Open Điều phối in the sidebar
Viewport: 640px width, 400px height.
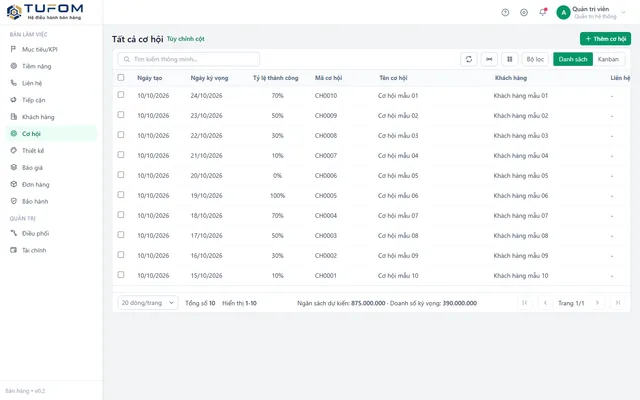(x=51, y=233)
